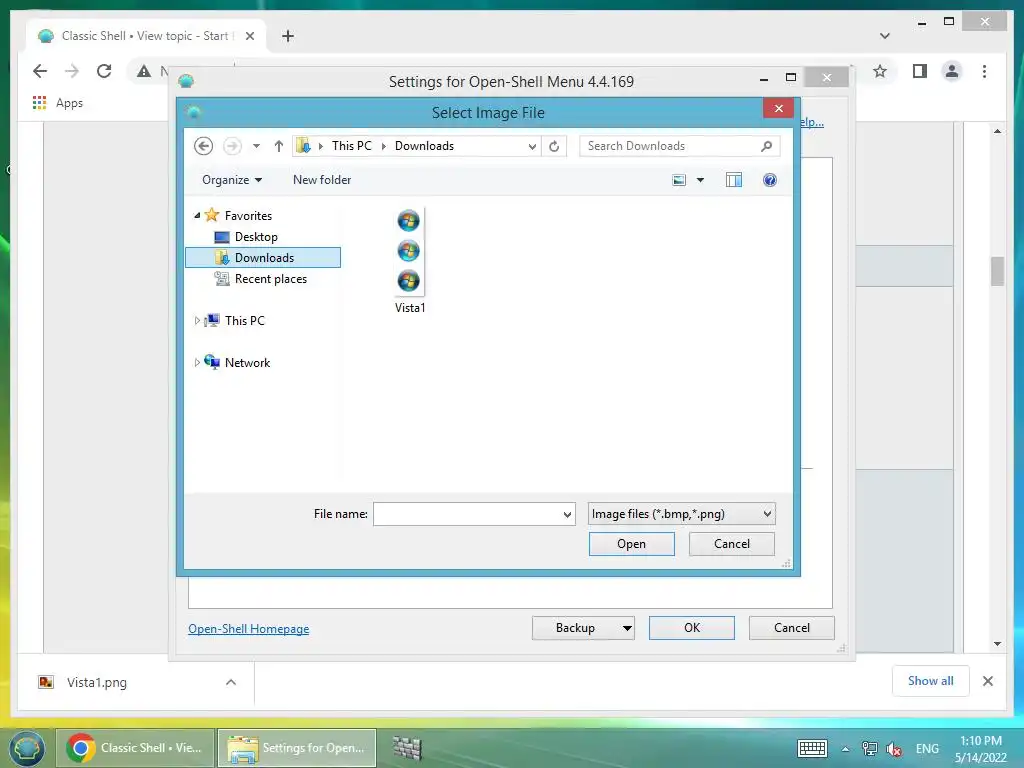Bookmark this page with the star

coord(880,71)
